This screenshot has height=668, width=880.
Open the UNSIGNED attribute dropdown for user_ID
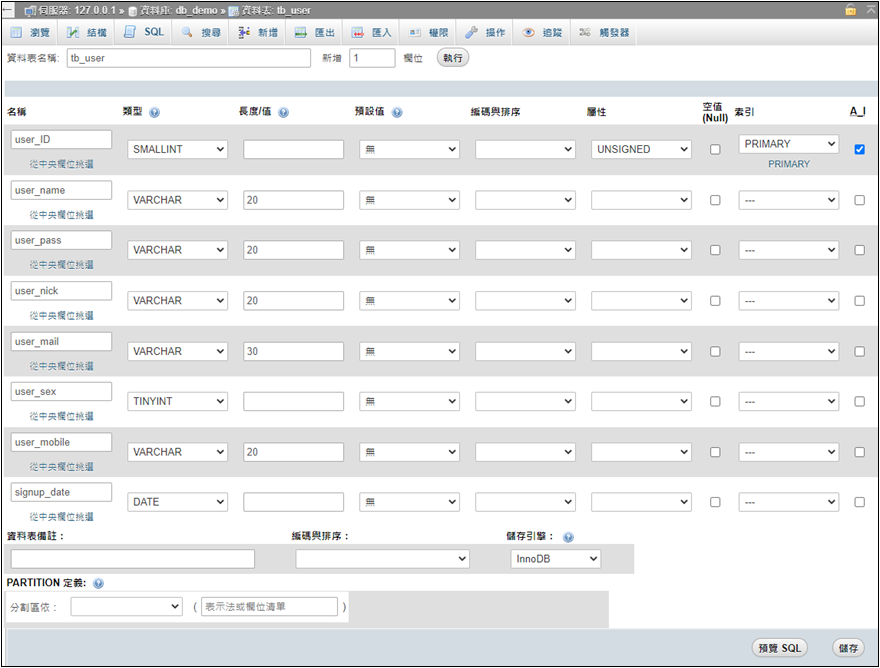pyautogui.click(x=641, y=149)
